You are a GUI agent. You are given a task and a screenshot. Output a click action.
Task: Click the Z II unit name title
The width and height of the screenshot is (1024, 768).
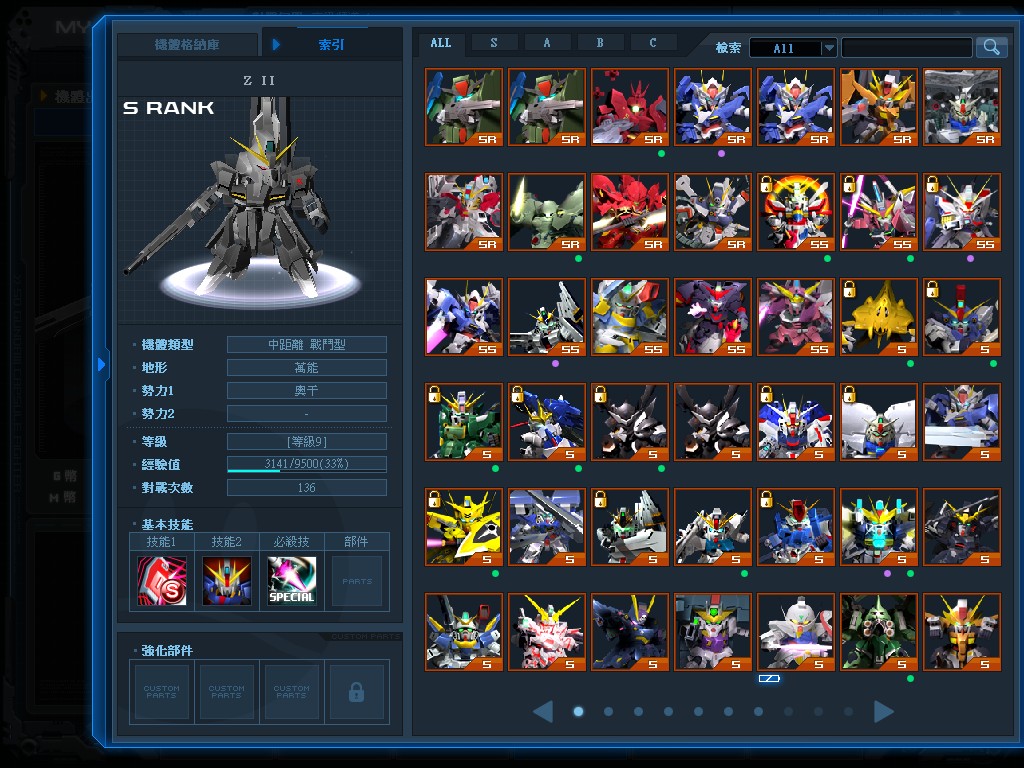(259, 80)
